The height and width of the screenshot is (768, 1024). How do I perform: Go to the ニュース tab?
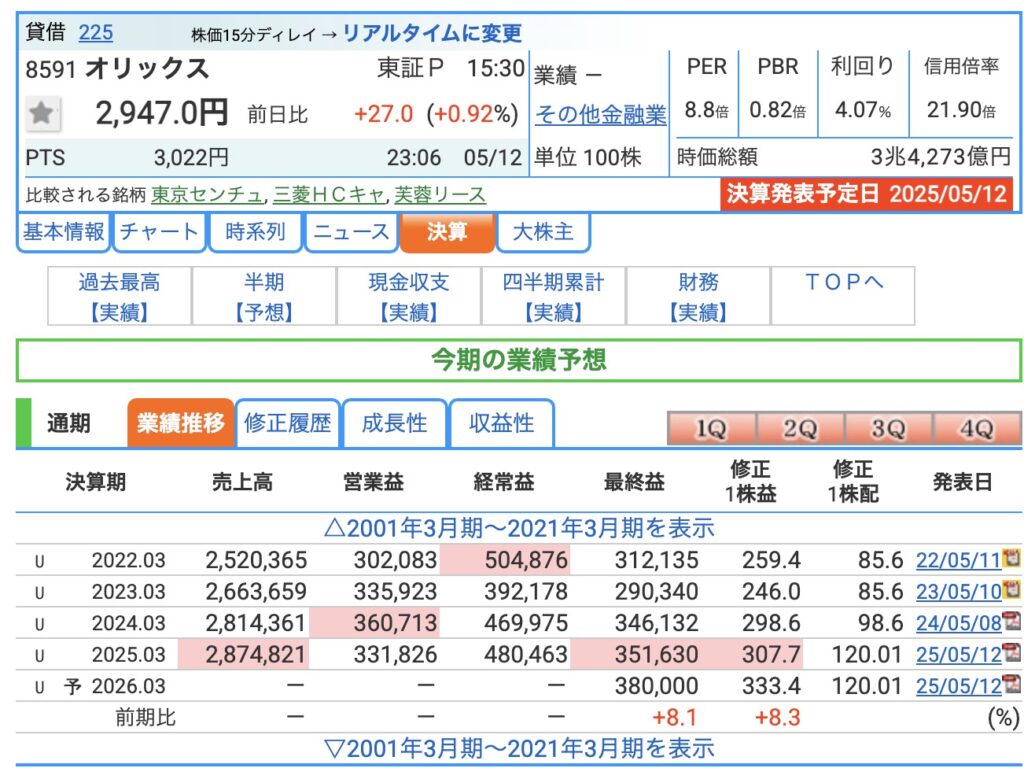(x=351, y=232)
